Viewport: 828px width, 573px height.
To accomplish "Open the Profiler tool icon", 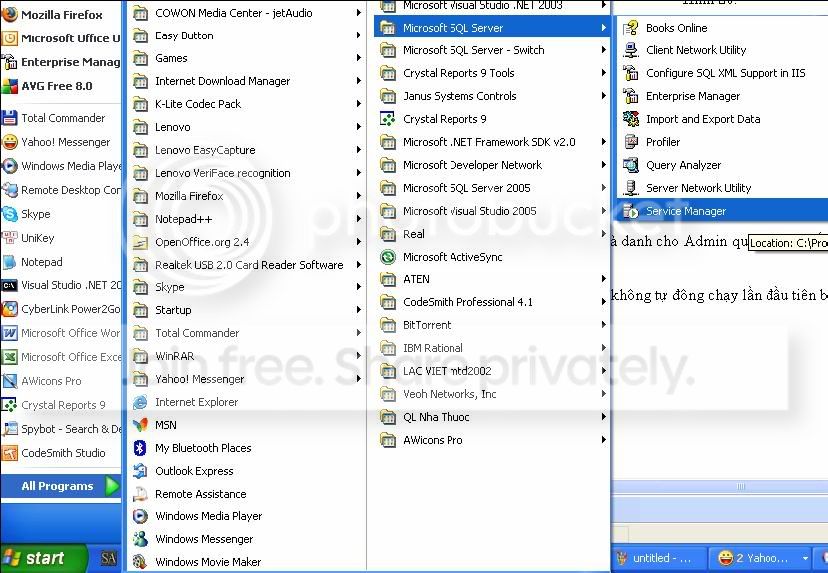I will (x=631, y=142).
